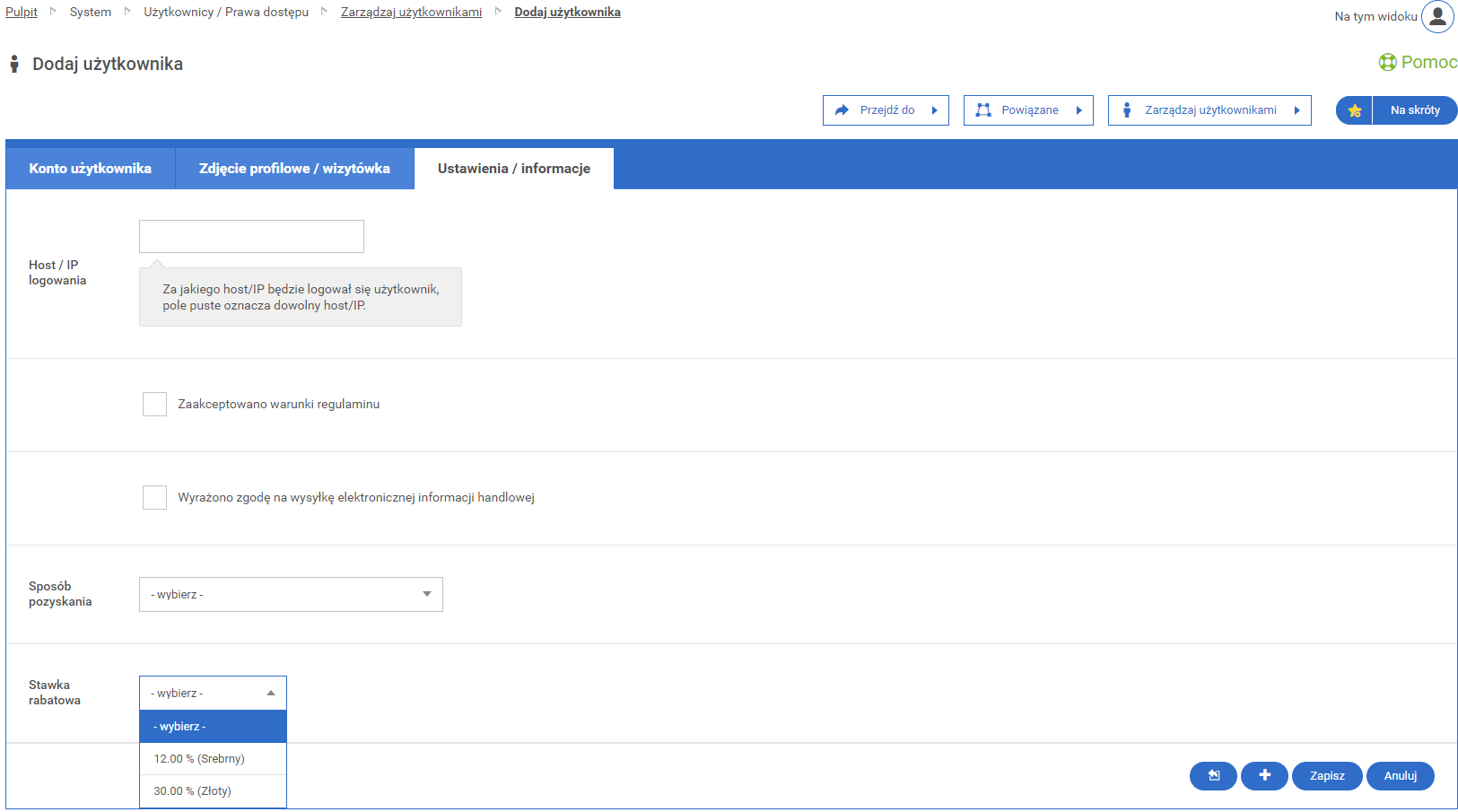
Task: Click the plus icon button
Action: point(1264,775)
